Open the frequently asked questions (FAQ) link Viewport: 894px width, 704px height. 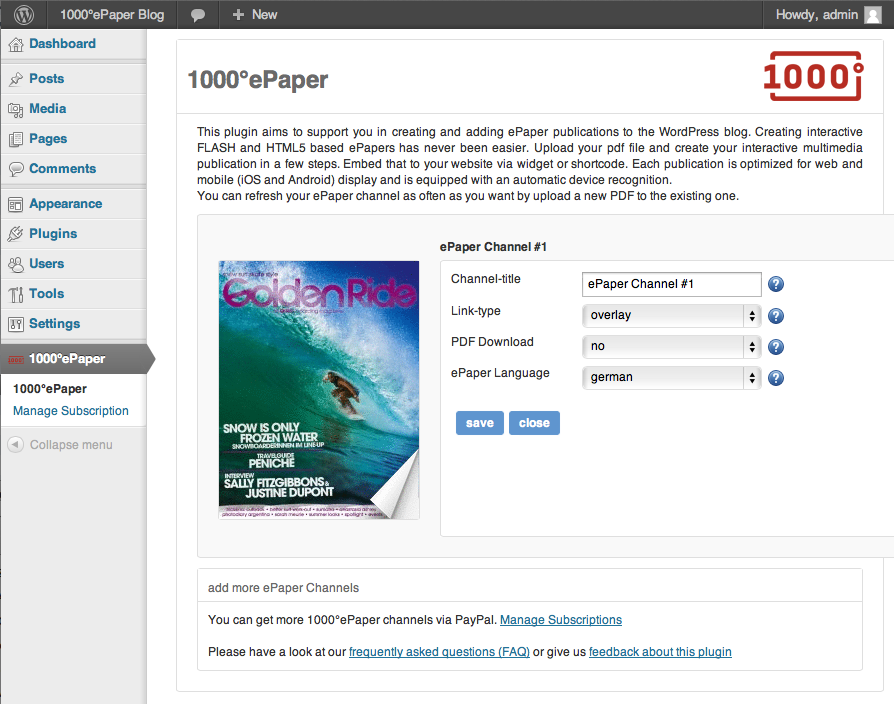tap(439, 652)
